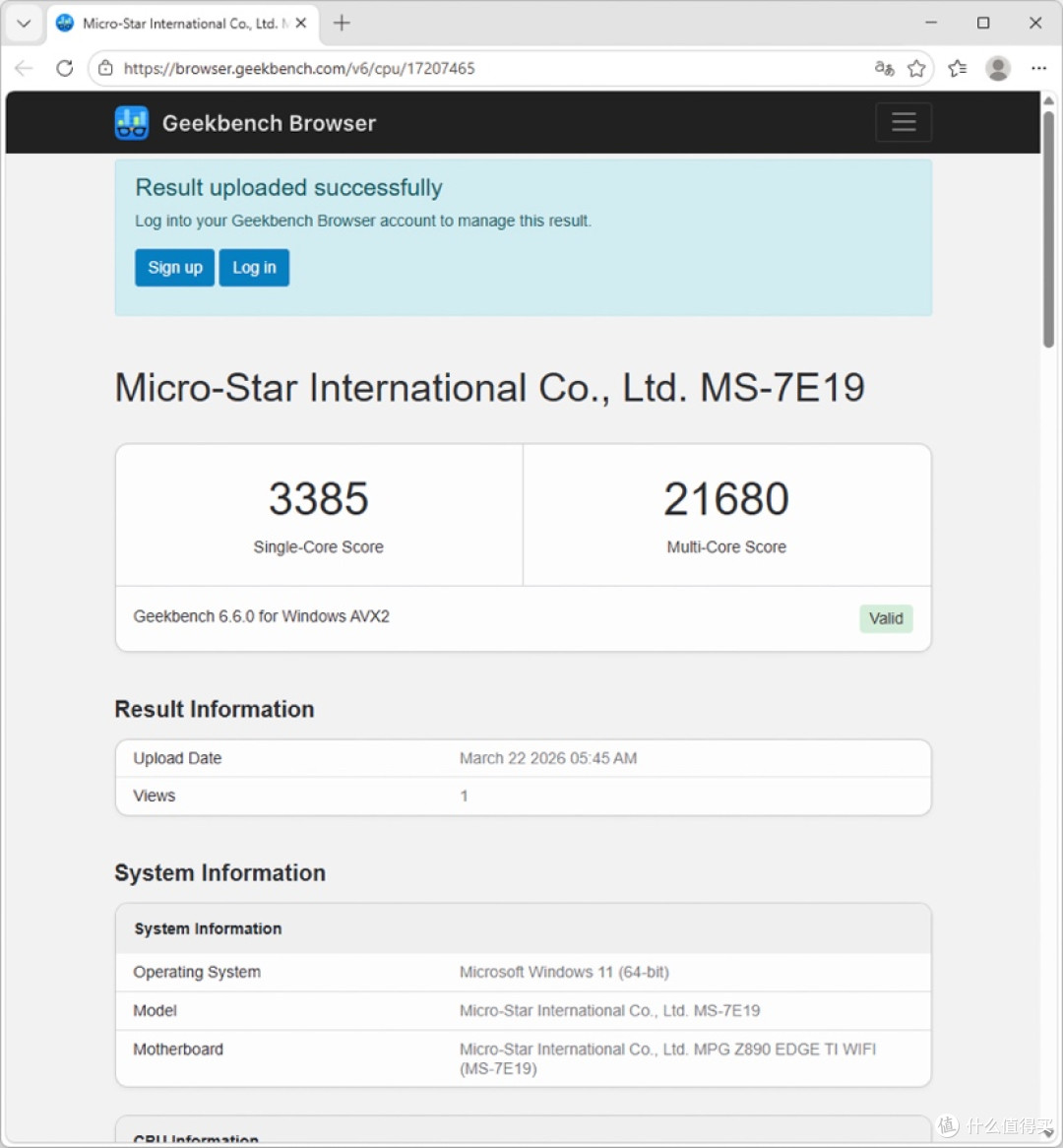Maximize the browser window
The width and height of the screenshot is (1063, 1148).
(x=983, y=23)
